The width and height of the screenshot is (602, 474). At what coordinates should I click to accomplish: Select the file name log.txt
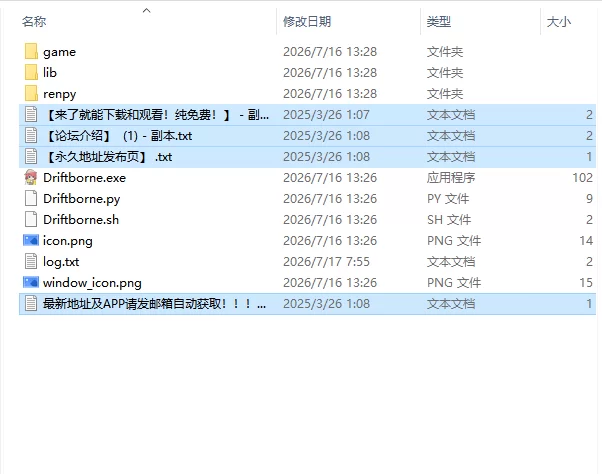coord(61,262)
